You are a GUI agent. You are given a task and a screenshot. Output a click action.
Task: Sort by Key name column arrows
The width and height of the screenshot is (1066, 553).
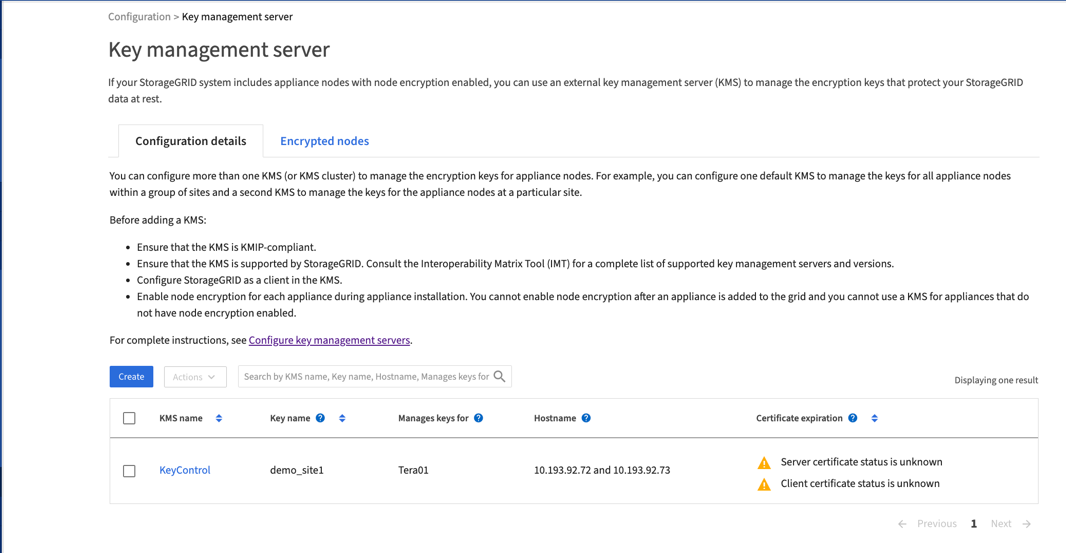pyautogui.click(x=342, y=418)
